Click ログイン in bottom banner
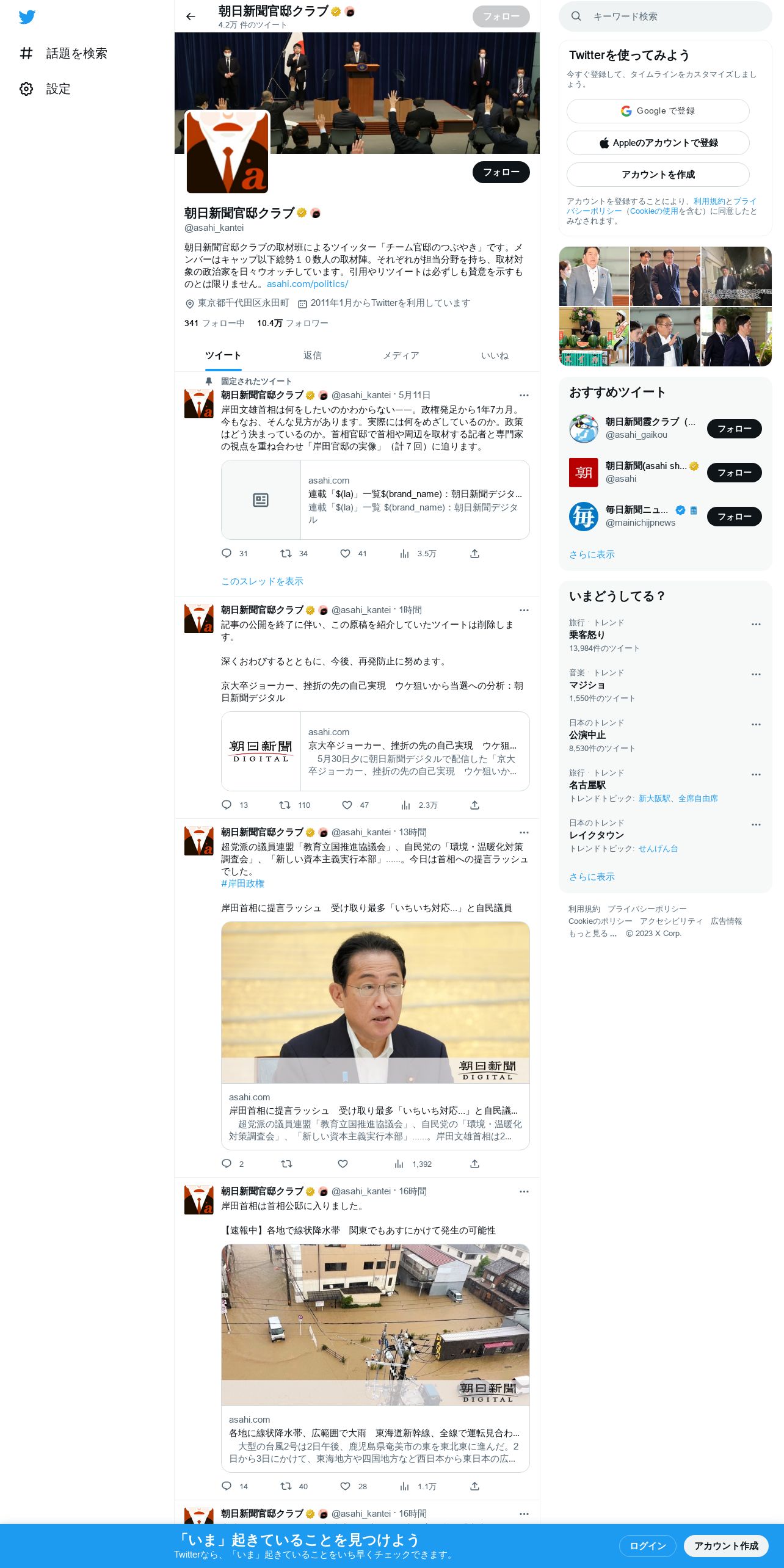This screenshot has height=1568, width=784. 647,1546
